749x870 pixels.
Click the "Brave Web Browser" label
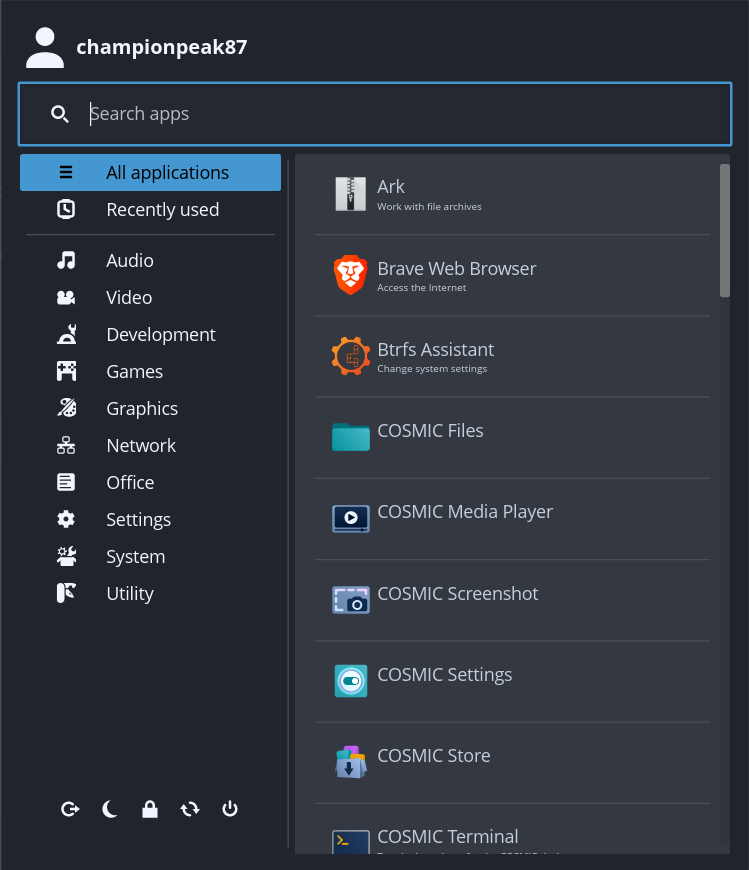[457, 269]
